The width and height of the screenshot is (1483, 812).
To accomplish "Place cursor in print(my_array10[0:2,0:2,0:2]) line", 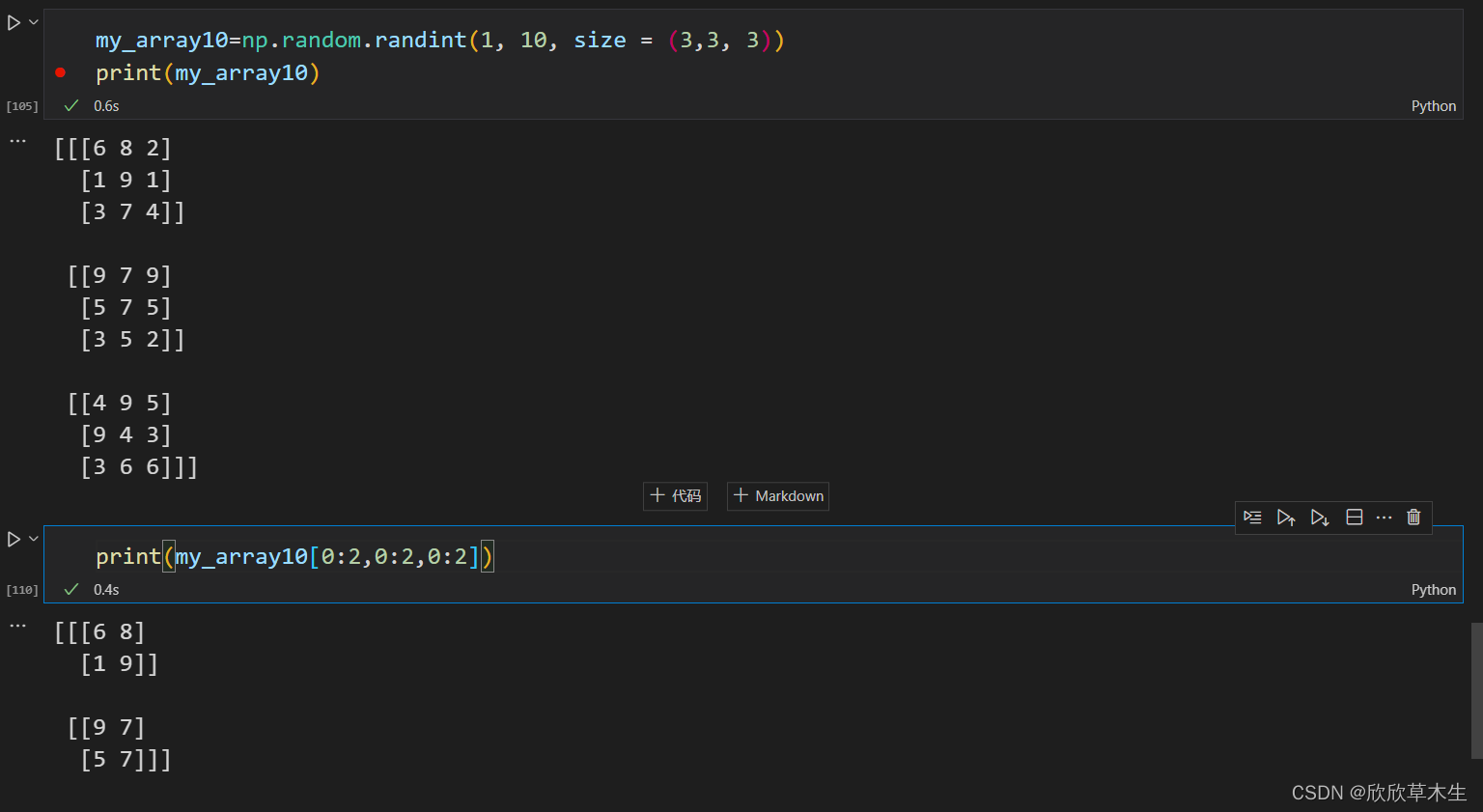I will coord(294,556).
